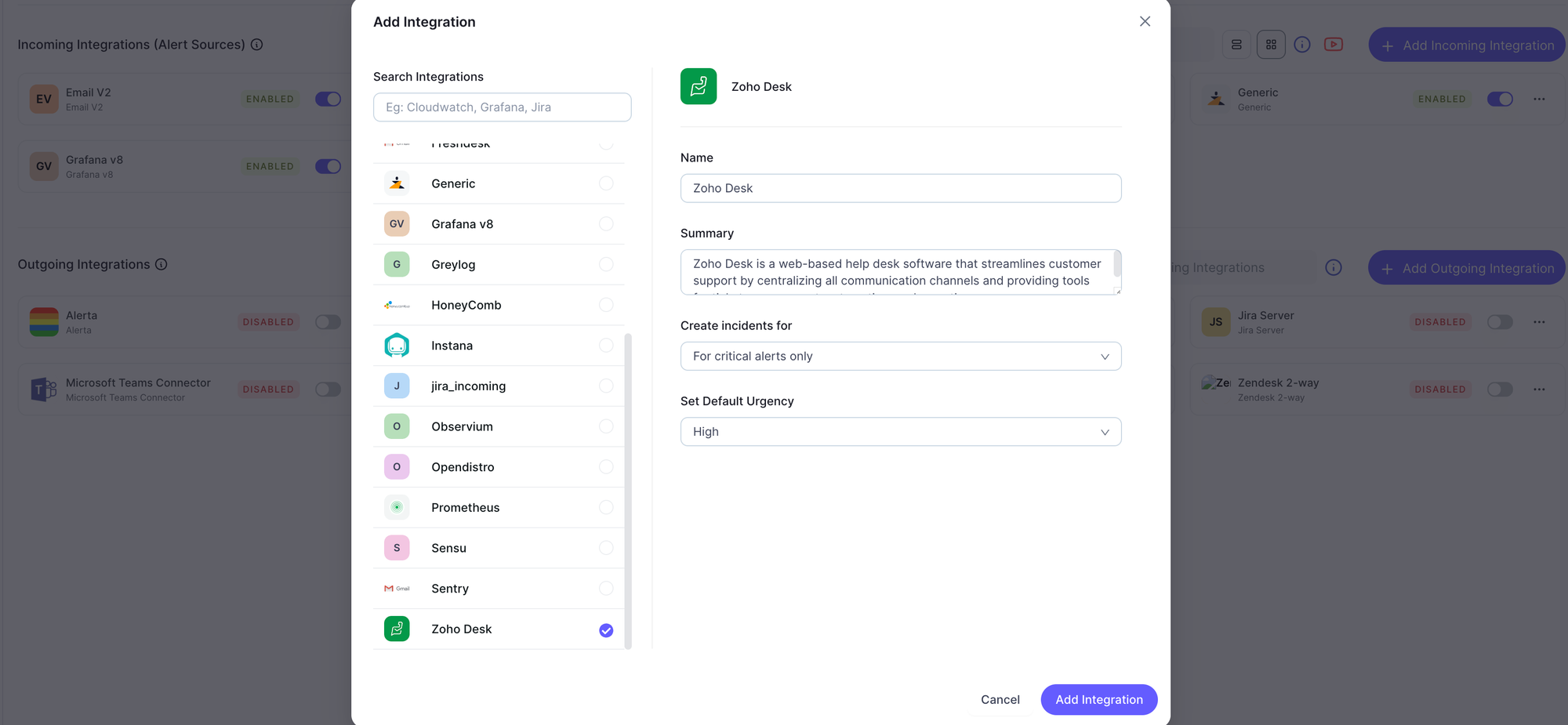Image resolution: width=1568 pixels, height=725 pixels.
Task: Click Outgoing Integrations info icon on left
Action: click(162, 264)
